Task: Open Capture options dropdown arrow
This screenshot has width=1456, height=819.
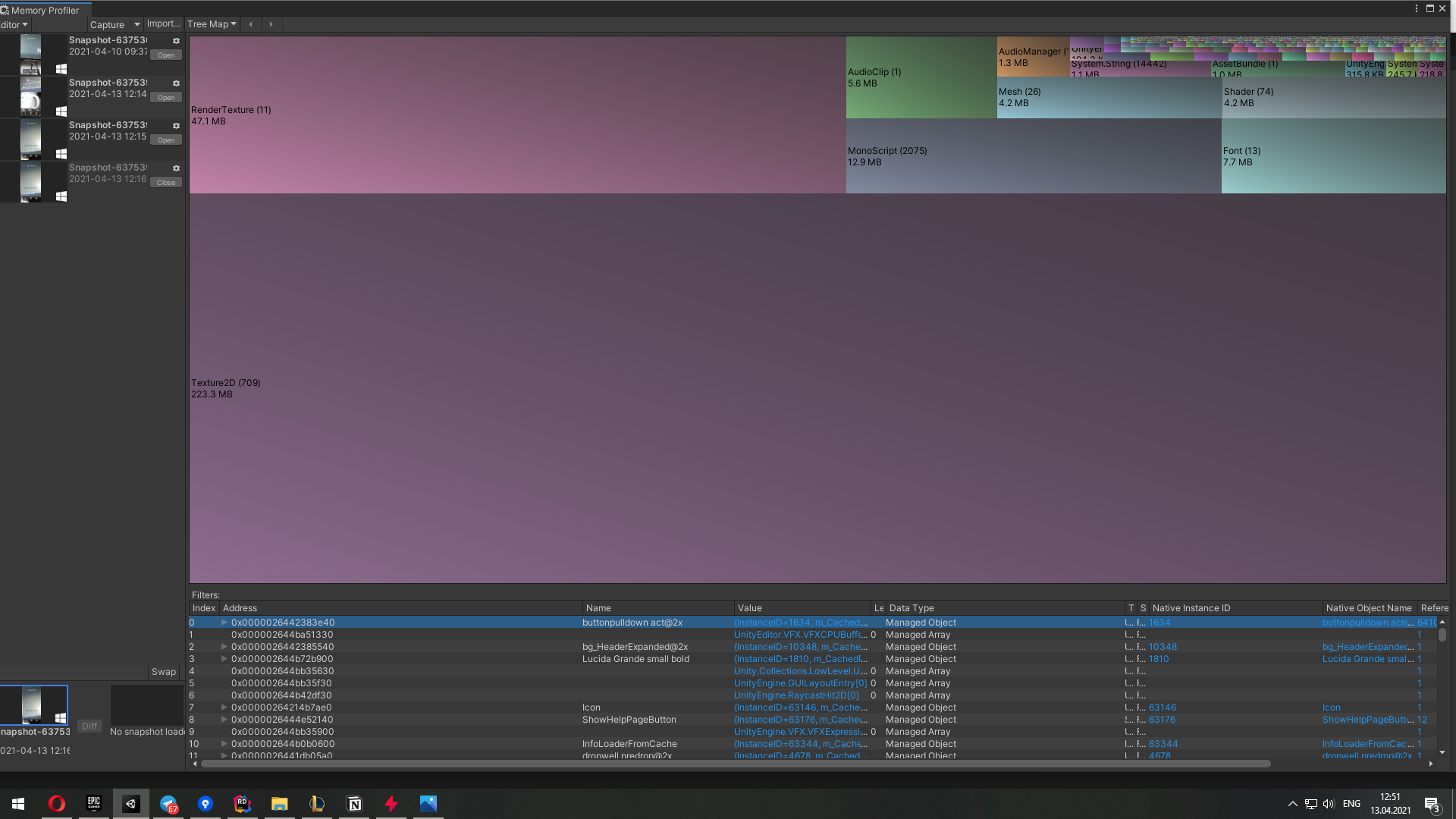Action: point(137,24)
